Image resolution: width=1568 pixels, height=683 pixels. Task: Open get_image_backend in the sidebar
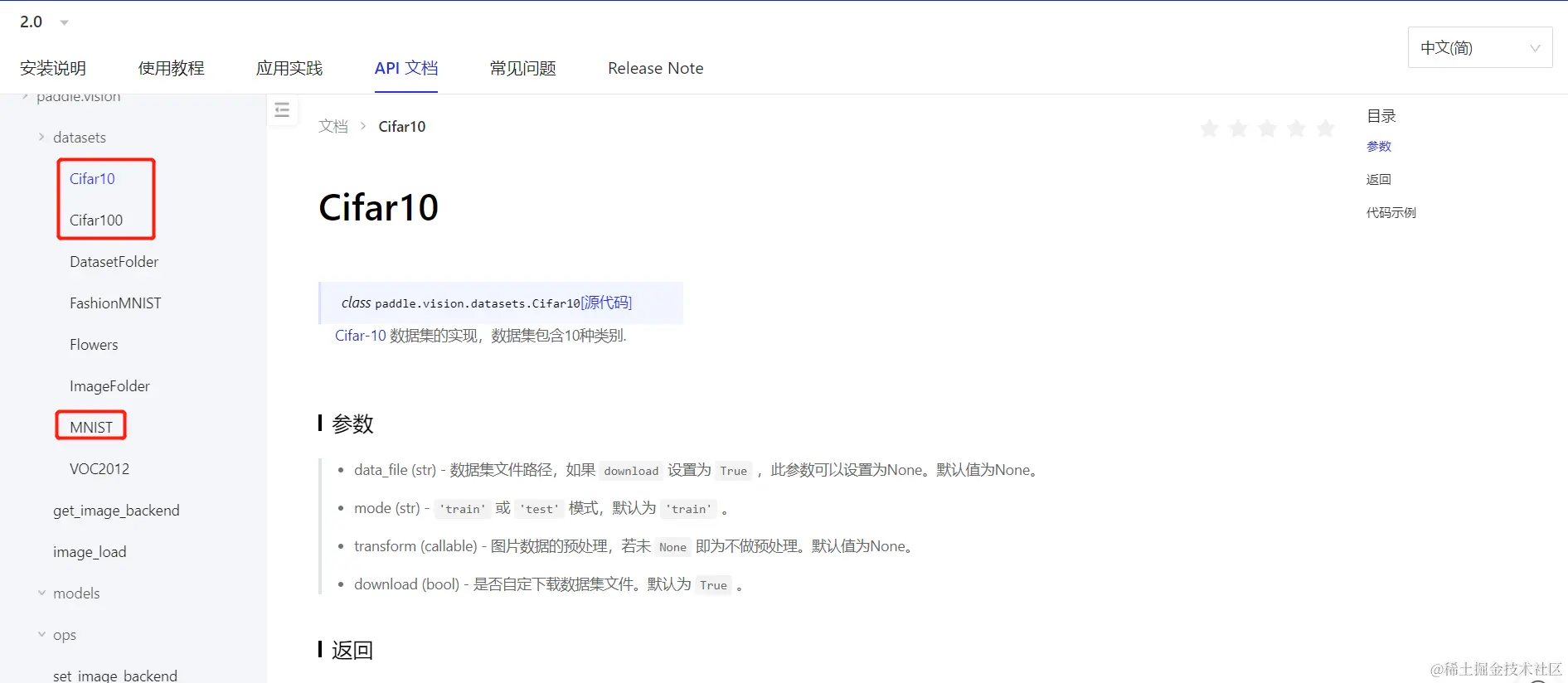116,511
